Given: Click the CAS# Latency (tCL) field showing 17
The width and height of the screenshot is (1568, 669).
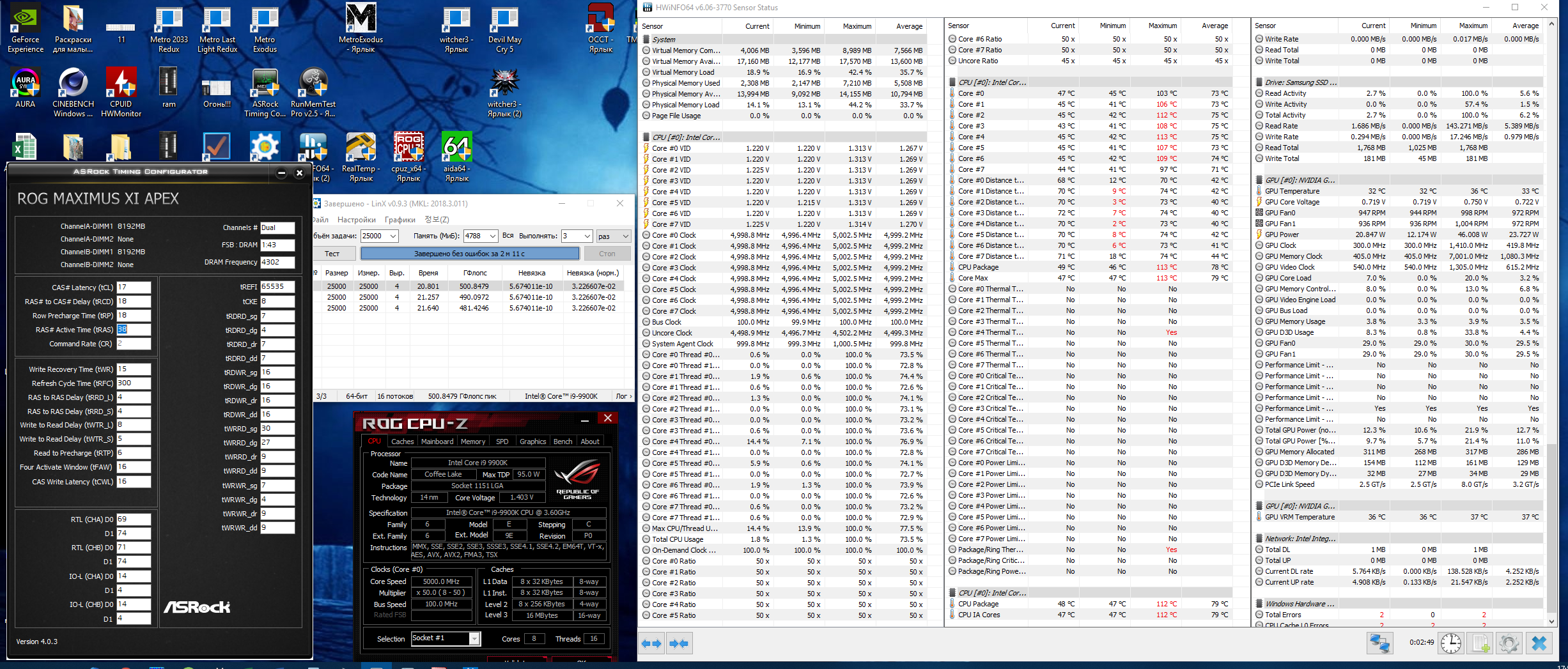Looking at the screenshot, I should pos(134,288).
